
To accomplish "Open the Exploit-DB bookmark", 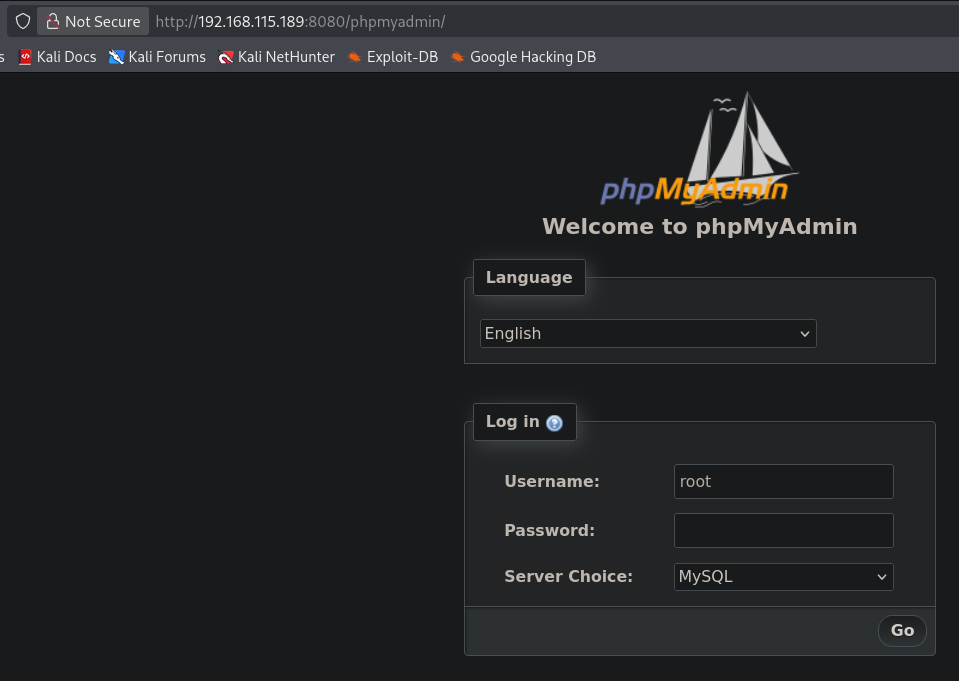I will [x=392, y=57].
